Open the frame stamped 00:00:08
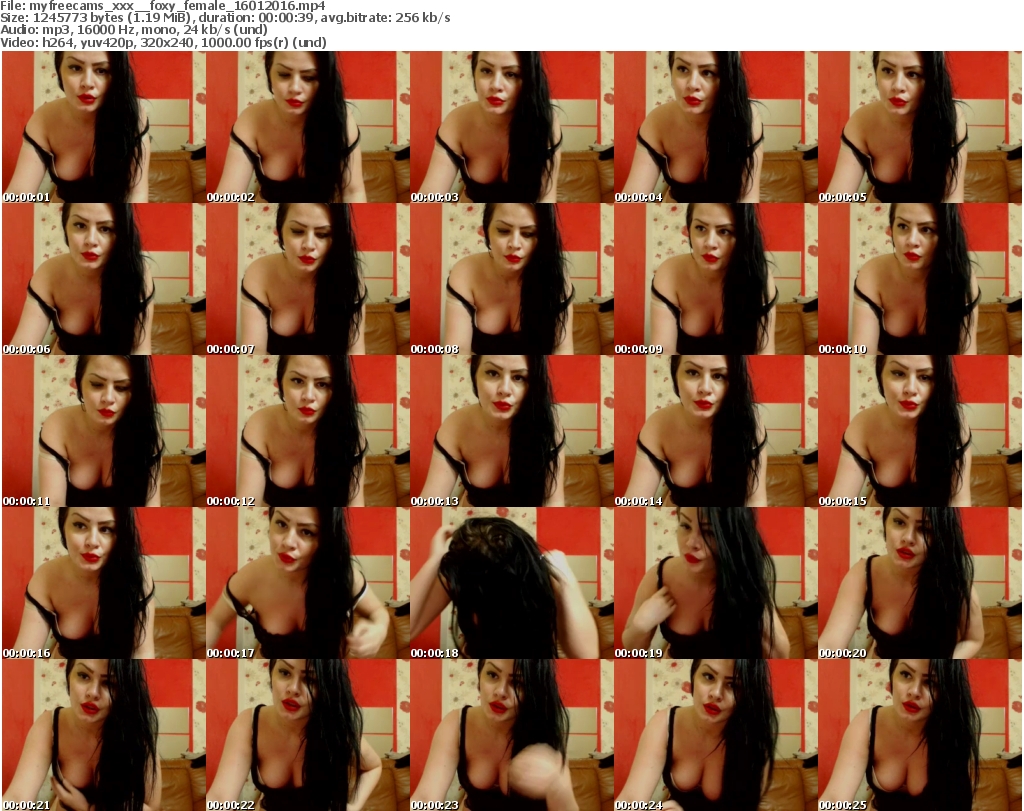 pyautogui.click(x=511, y=279)
